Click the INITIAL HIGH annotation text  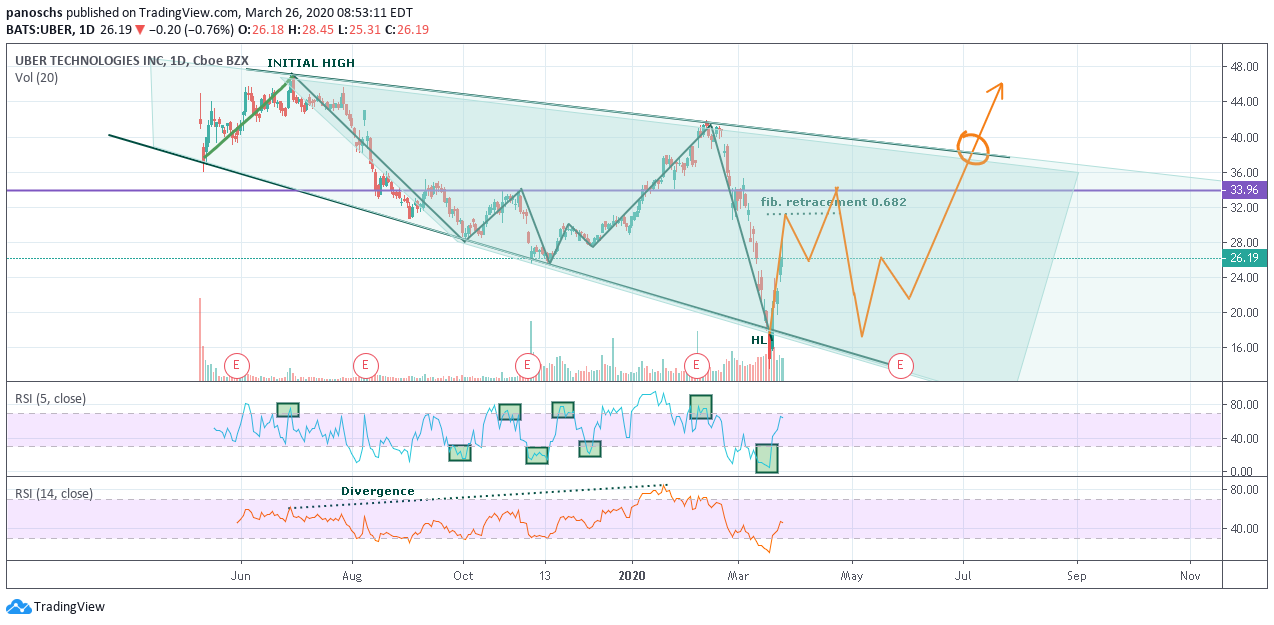[x=310, y=63]
